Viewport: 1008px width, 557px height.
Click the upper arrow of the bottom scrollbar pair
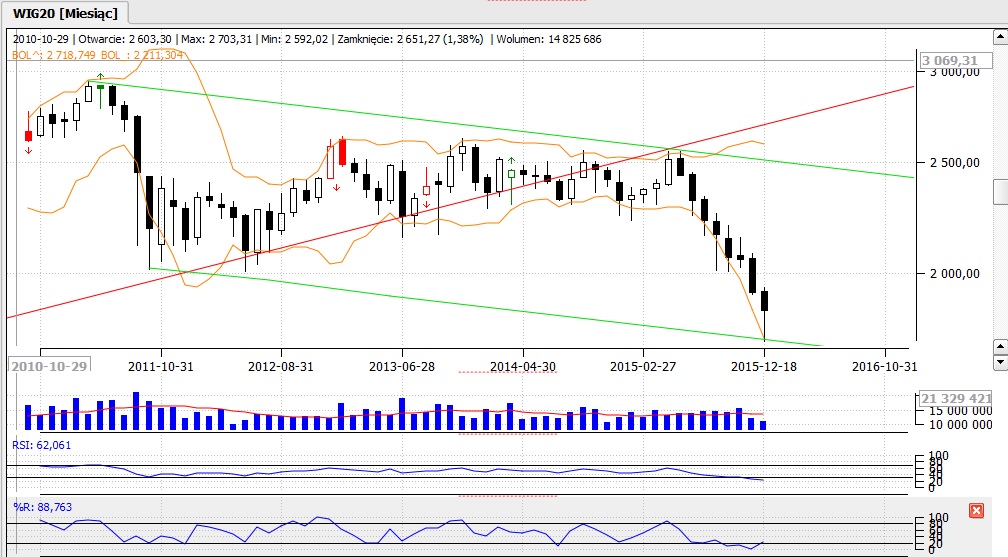tap(1000, 347)
